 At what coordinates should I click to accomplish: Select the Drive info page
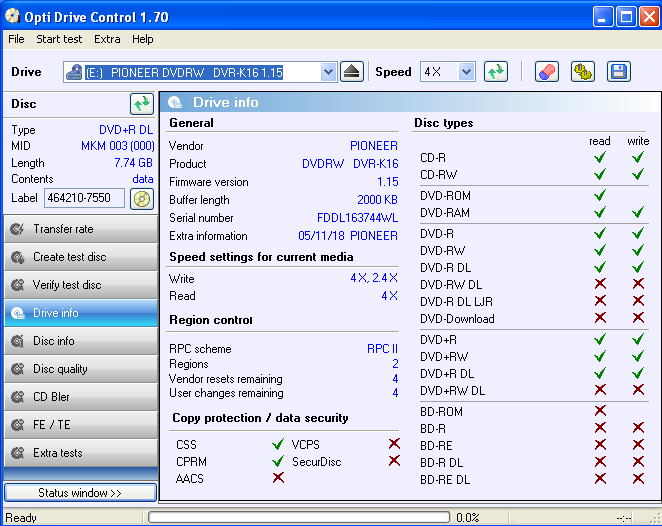point(81,313)
